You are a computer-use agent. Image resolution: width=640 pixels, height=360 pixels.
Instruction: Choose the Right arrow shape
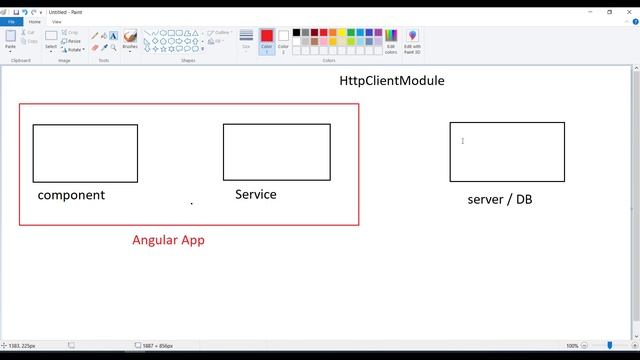coord(179,41)
